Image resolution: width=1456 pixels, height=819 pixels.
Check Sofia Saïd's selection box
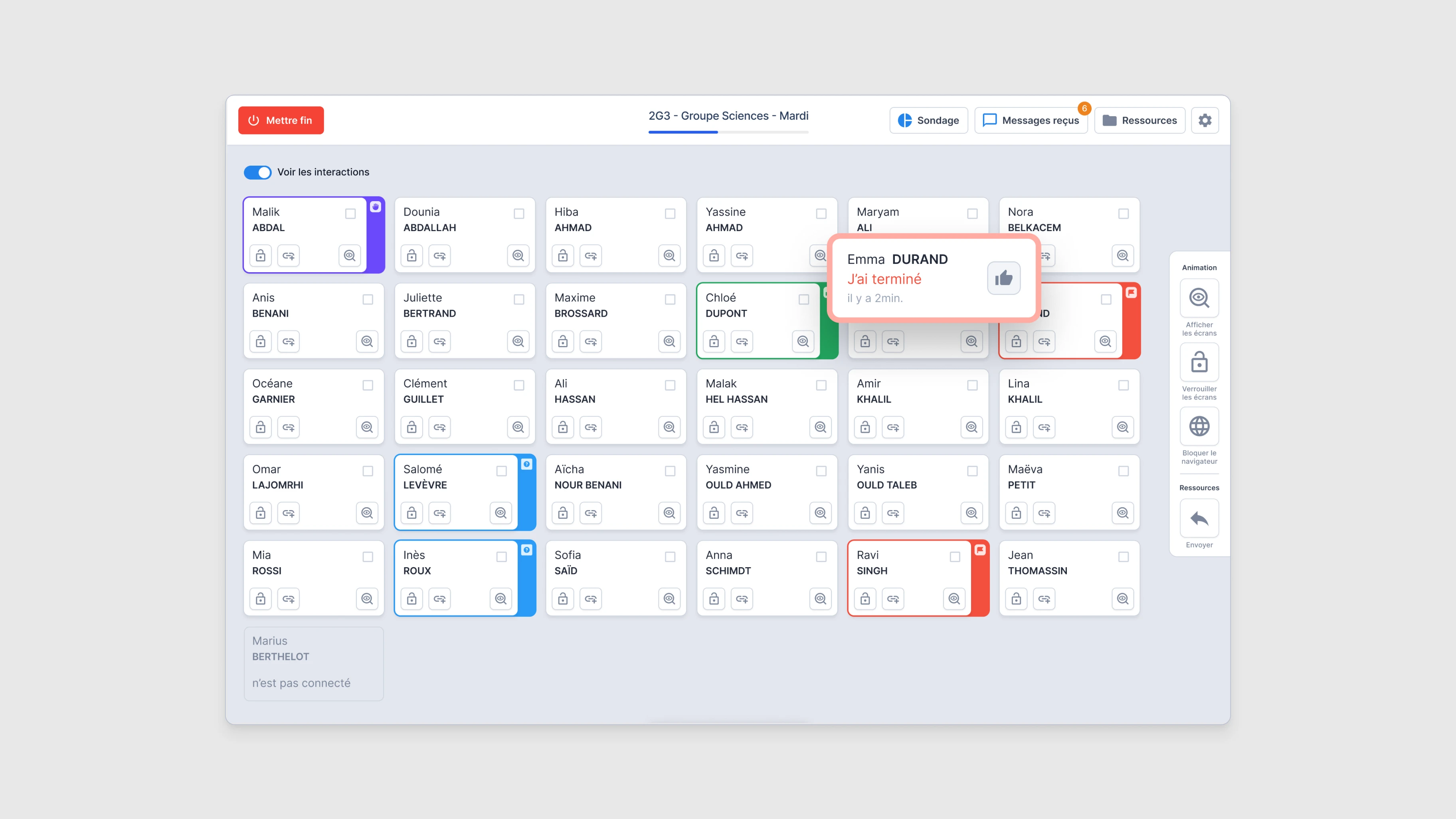click(670, 557)
